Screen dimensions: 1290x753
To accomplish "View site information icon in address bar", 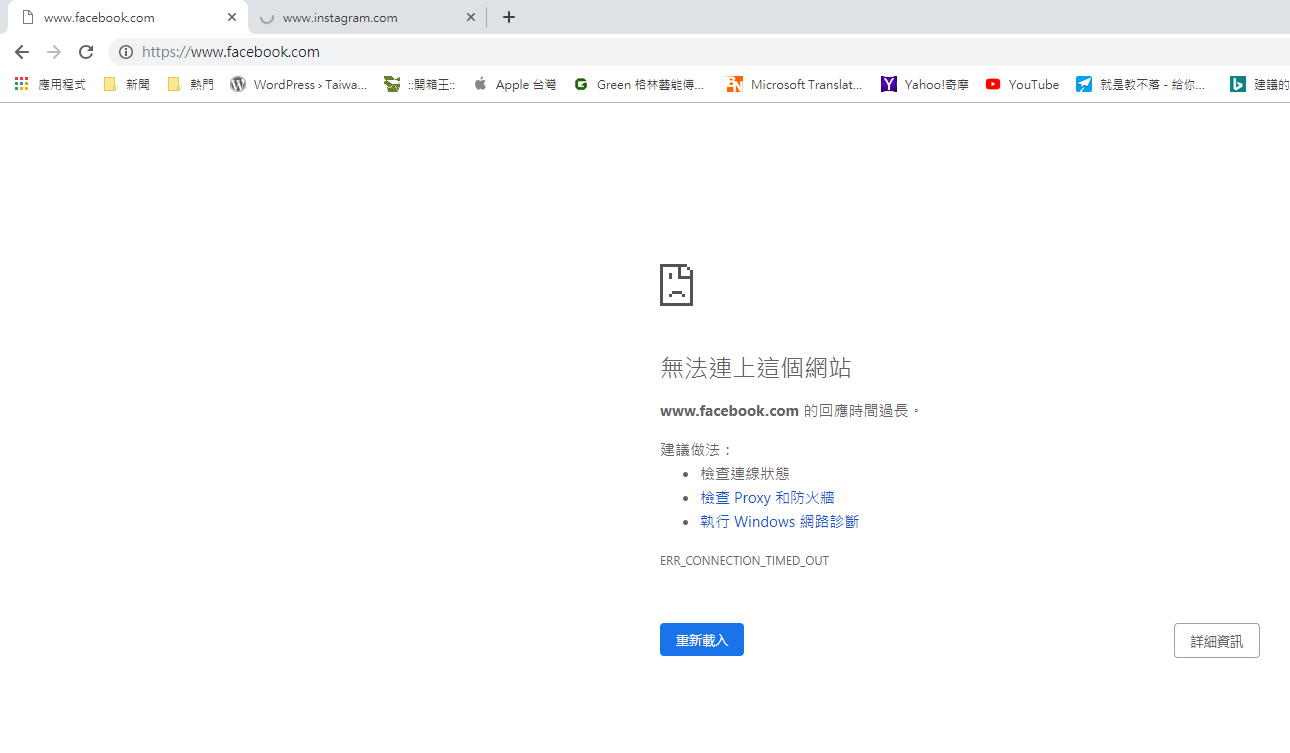I will tap(126, 52).
